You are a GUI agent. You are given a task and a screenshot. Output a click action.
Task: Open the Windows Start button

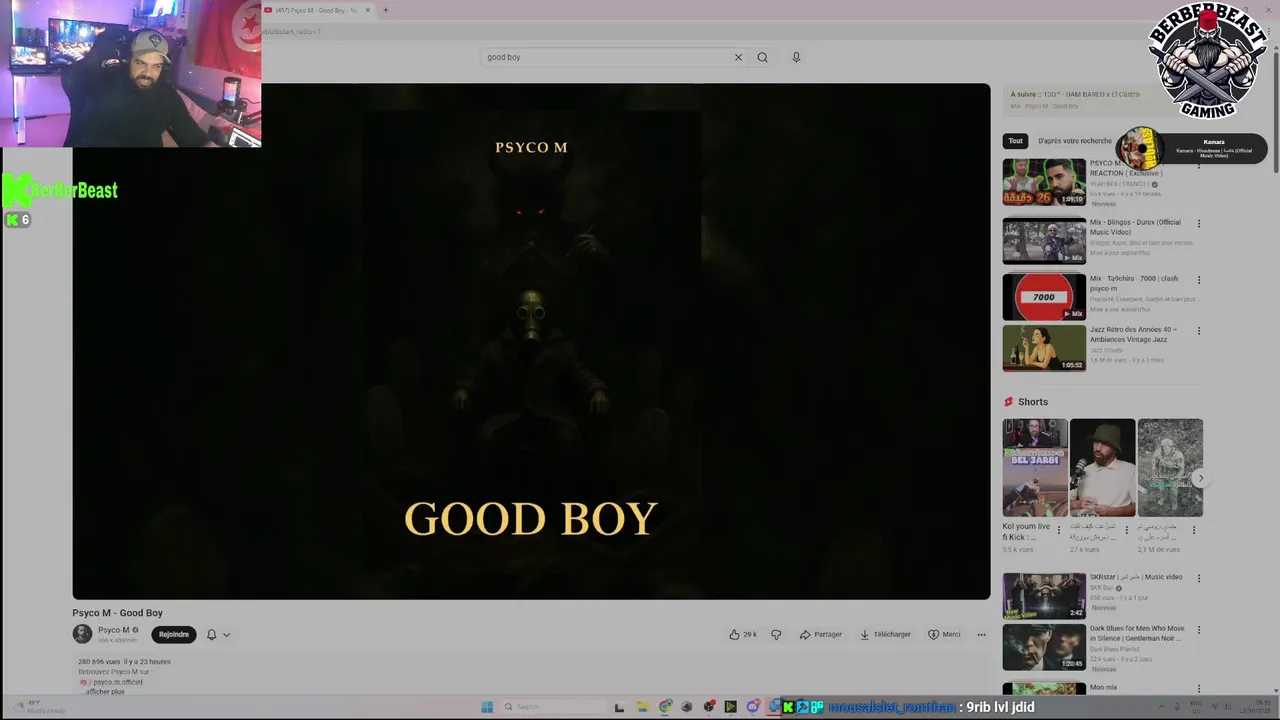tap(487, 707)
